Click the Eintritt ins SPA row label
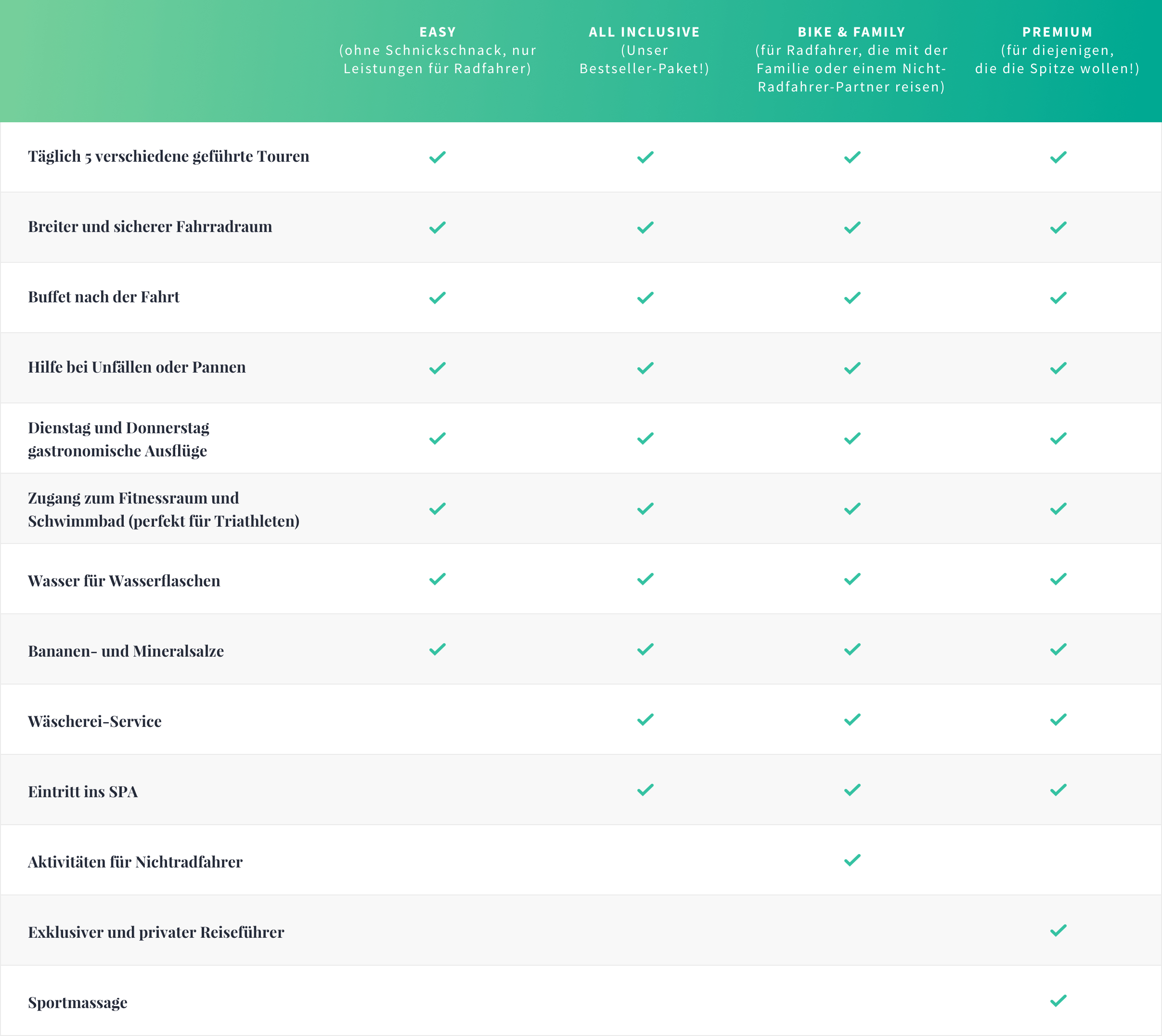 point(83,792)
